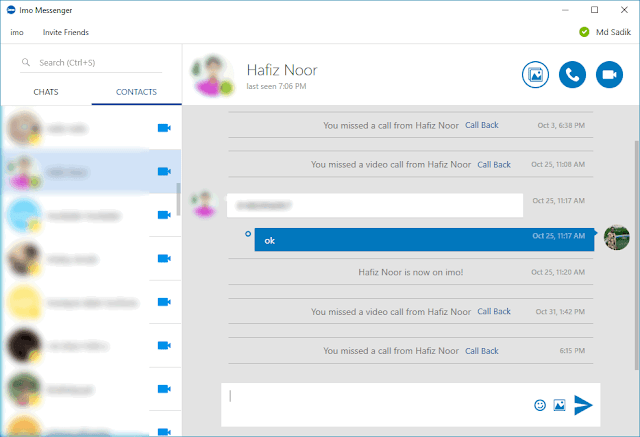The image size is (640, 437).
Task: Select contact with black circular avatar
Action: 24,346
